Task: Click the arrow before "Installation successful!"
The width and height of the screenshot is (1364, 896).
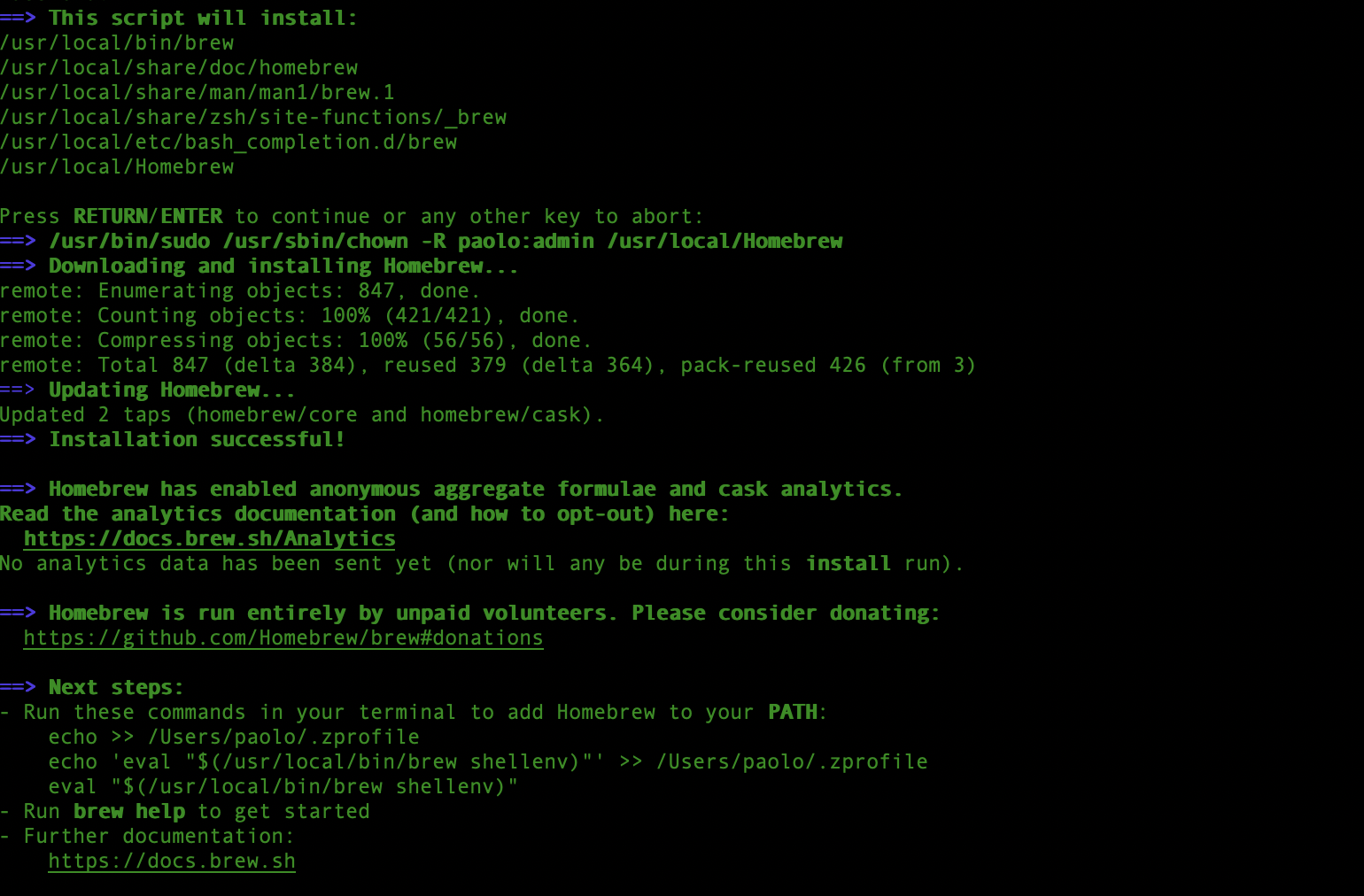Action: 18,439
